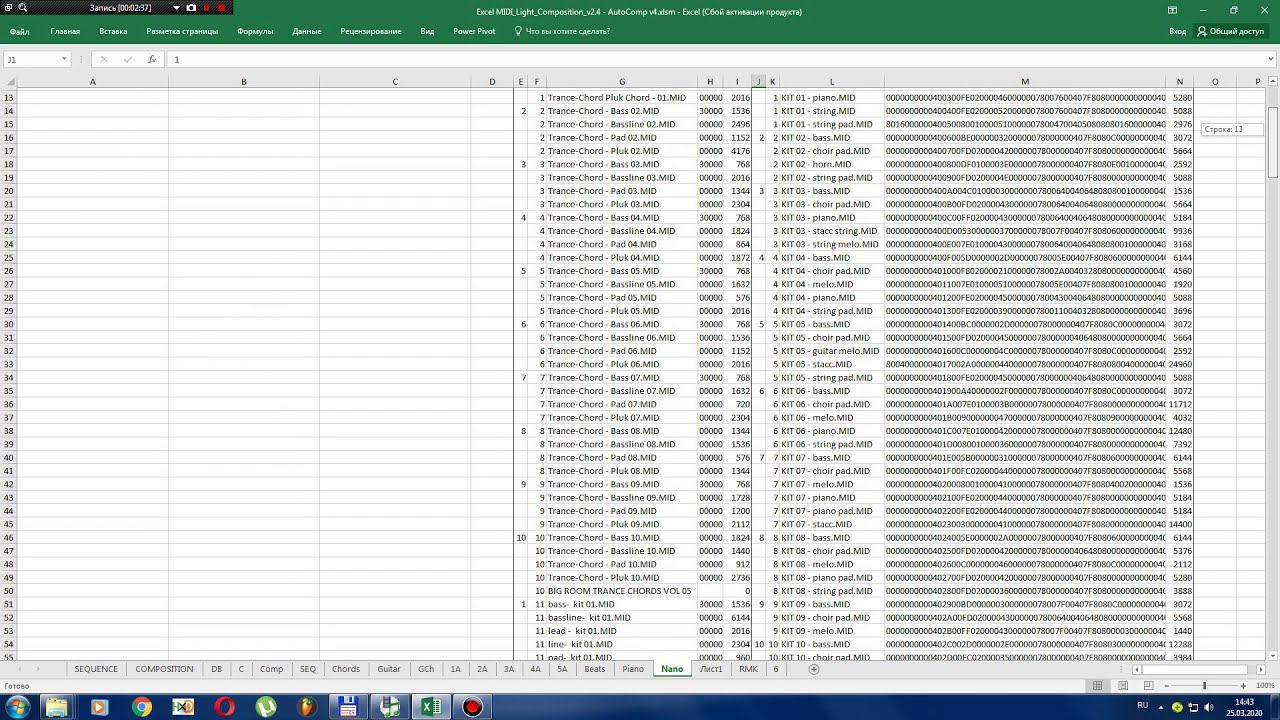Click cell 'KIT 05 - guitar melo.MID'
Screen dimensions: 1280x720
pyautogui.click(x=830, y=351)
